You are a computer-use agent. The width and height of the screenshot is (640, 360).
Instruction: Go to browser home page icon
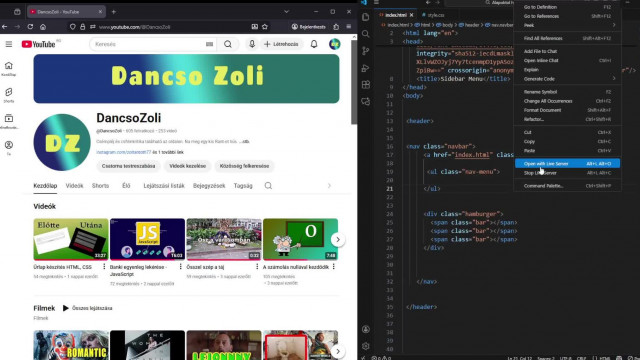click(43, 27)
